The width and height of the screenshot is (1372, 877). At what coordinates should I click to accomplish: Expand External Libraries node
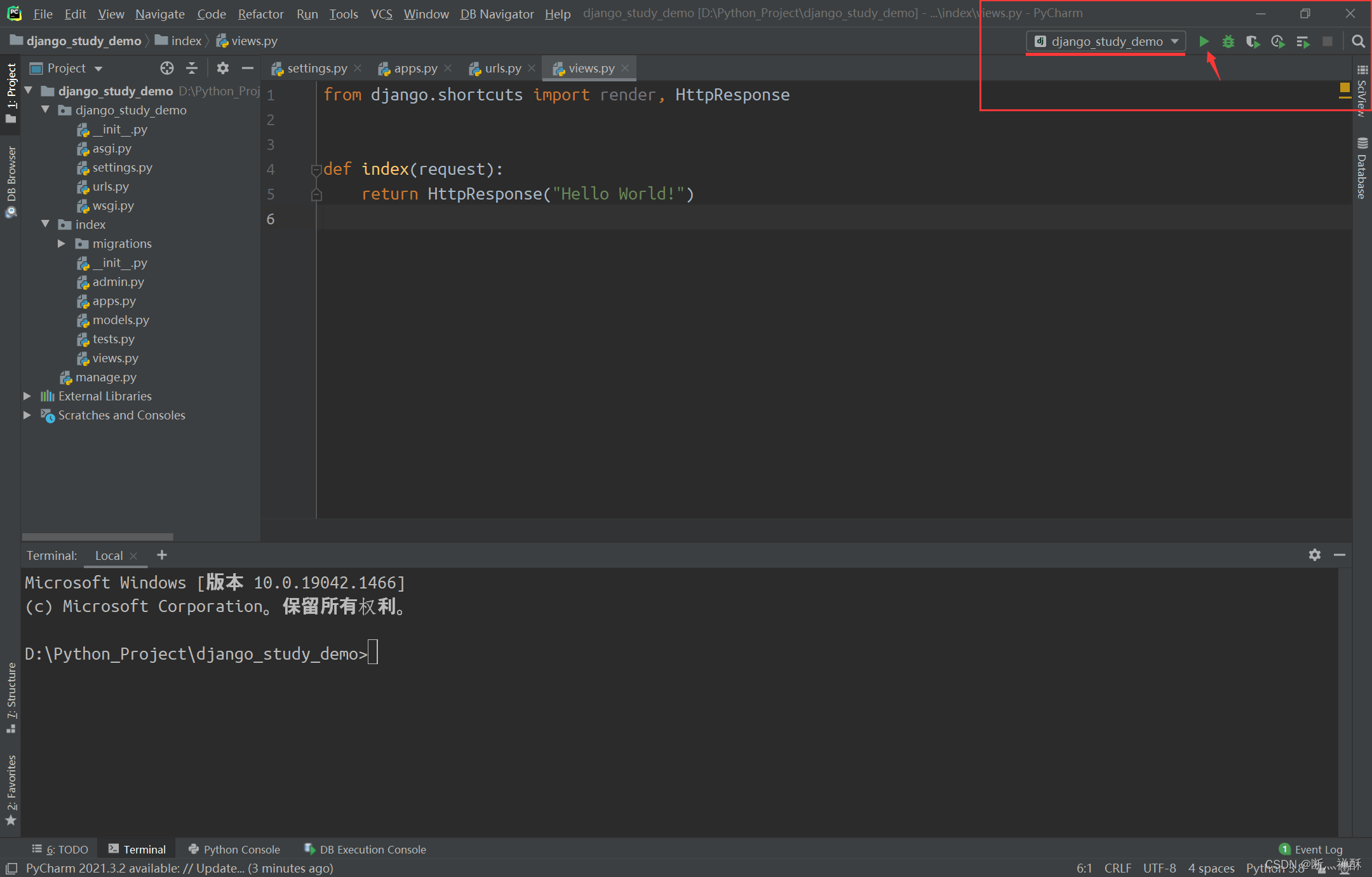pyautogui.click(x=27, y=396)
